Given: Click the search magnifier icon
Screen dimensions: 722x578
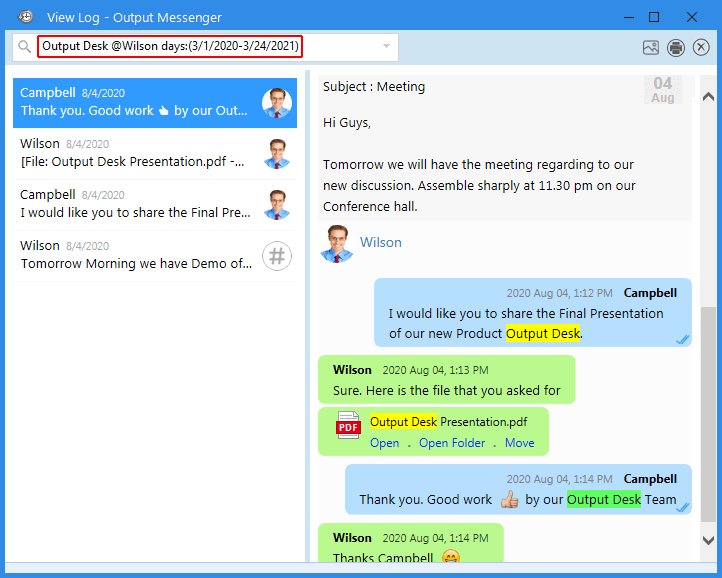Looking at the screenshot, I should (24, 46).
